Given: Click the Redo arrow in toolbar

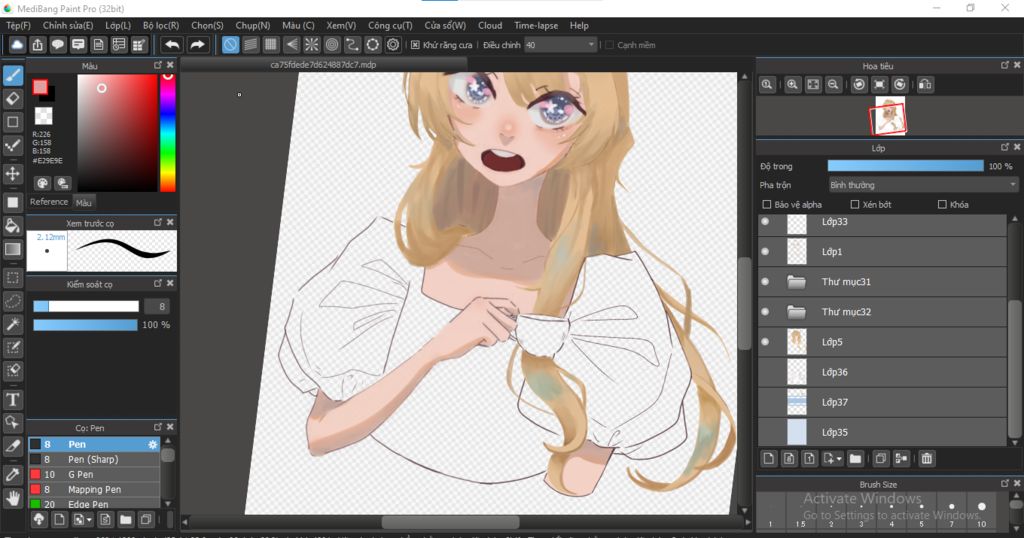Looking at the screenshot, I should point(197,44).
